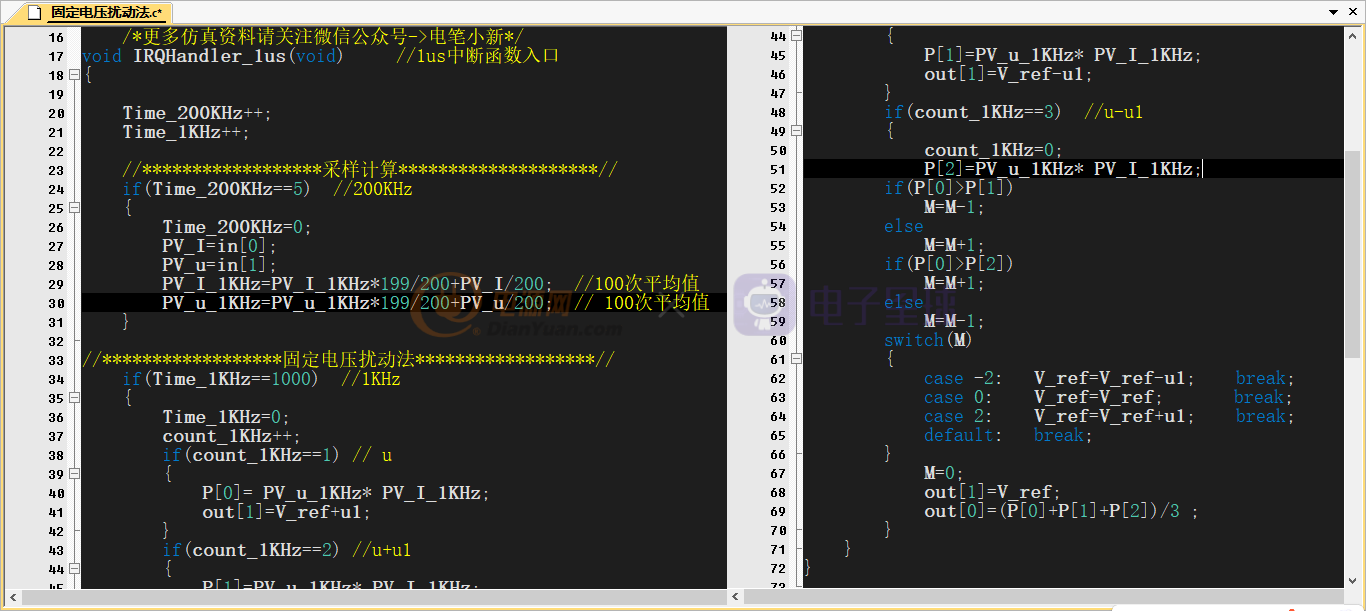Click the fold marker at line 44 in right pane
Viewport: 1366px width, 611px height.
[796, 36]
